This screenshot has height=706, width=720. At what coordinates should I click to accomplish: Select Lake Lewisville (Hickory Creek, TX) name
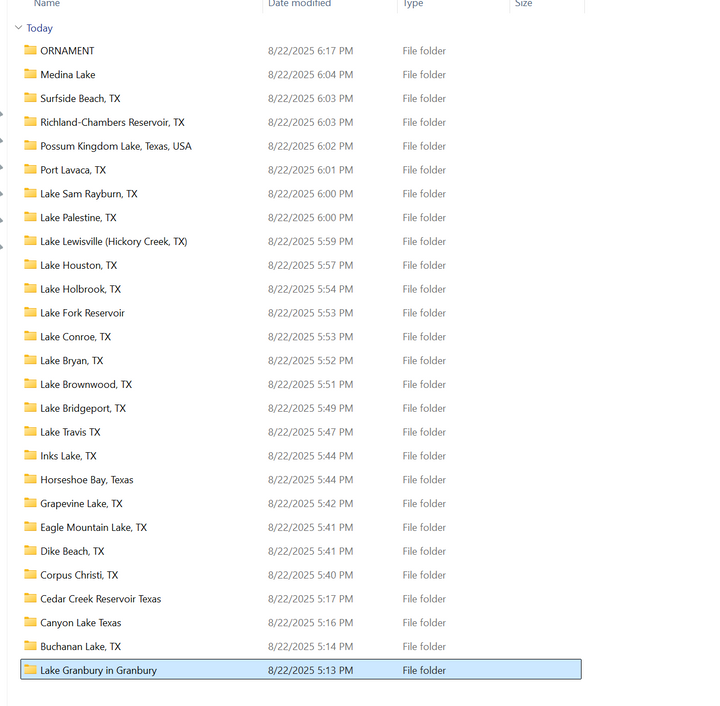click(114, 242)
